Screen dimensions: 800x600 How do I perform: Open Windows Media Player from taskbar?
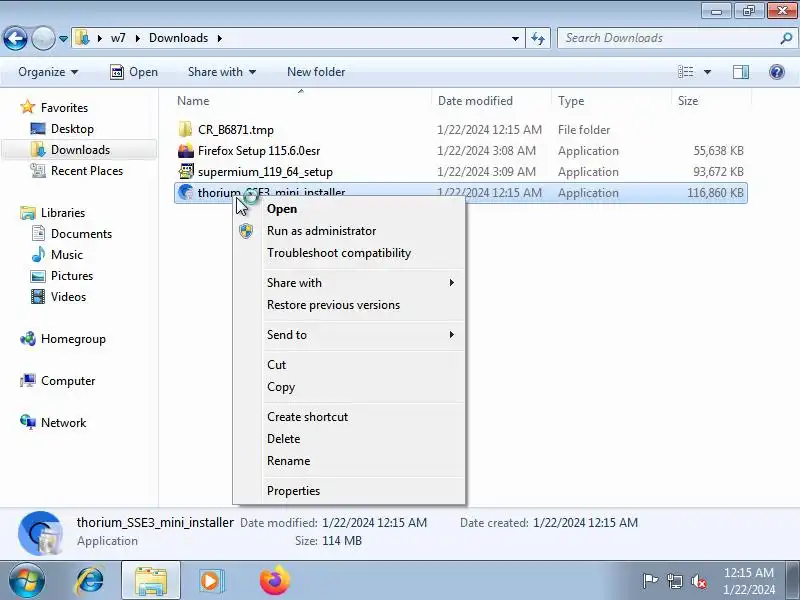coord(210,581)
